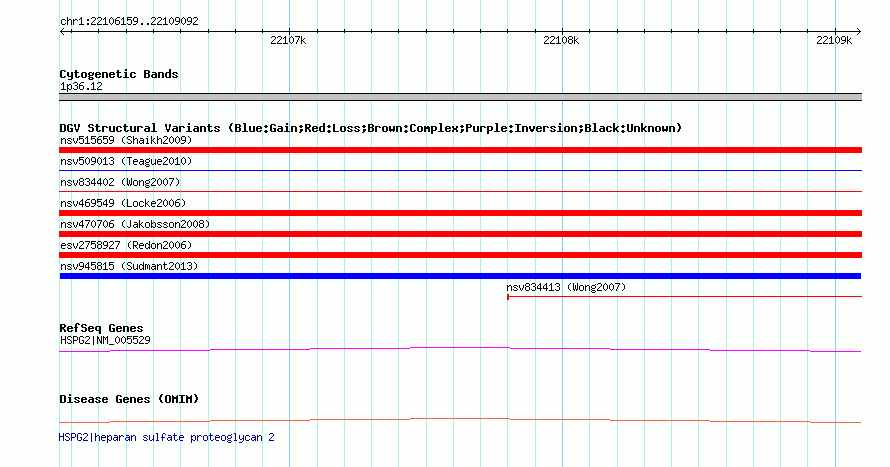Select the RefSeq Genes track title
Screen dimensions: 890x467
101,328
